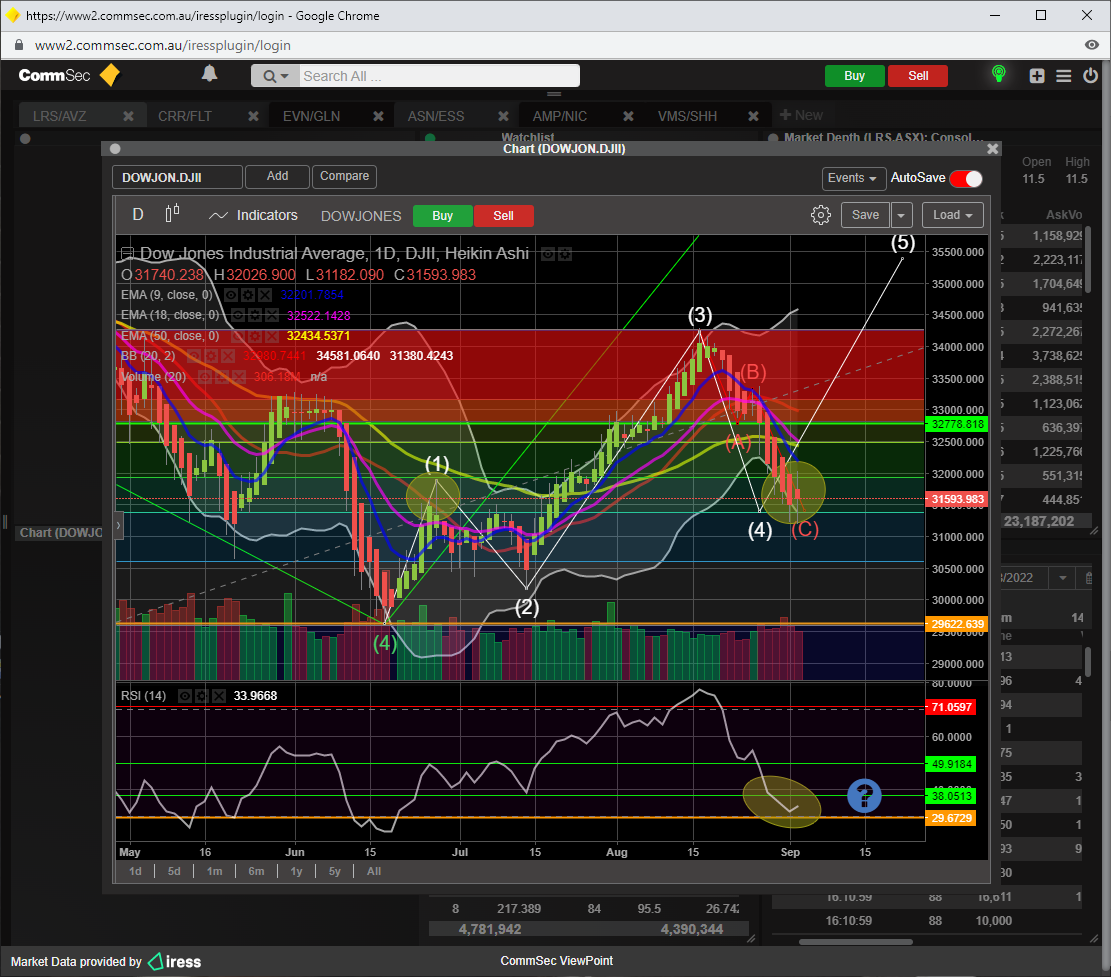Add a new panel with plus icon
The image size is (1111, 977).
(1037, 76)
